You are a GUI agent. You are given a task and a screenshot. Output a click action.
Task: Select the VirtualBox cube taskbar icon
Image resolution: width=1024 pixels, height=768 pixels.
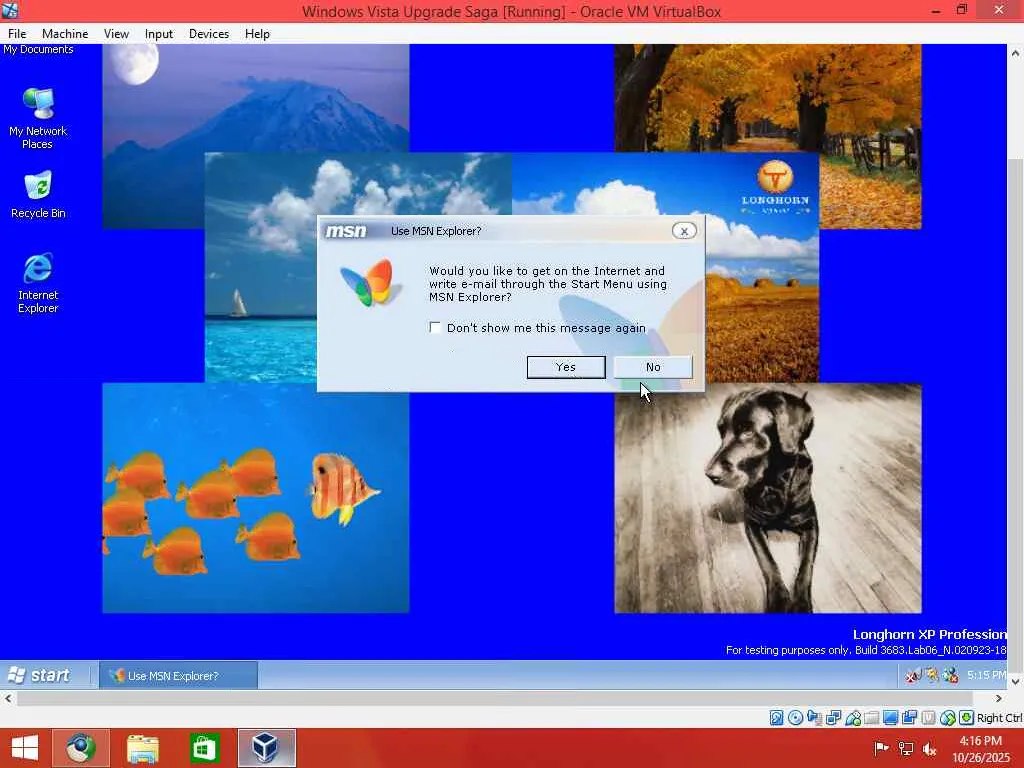(266, 748)
